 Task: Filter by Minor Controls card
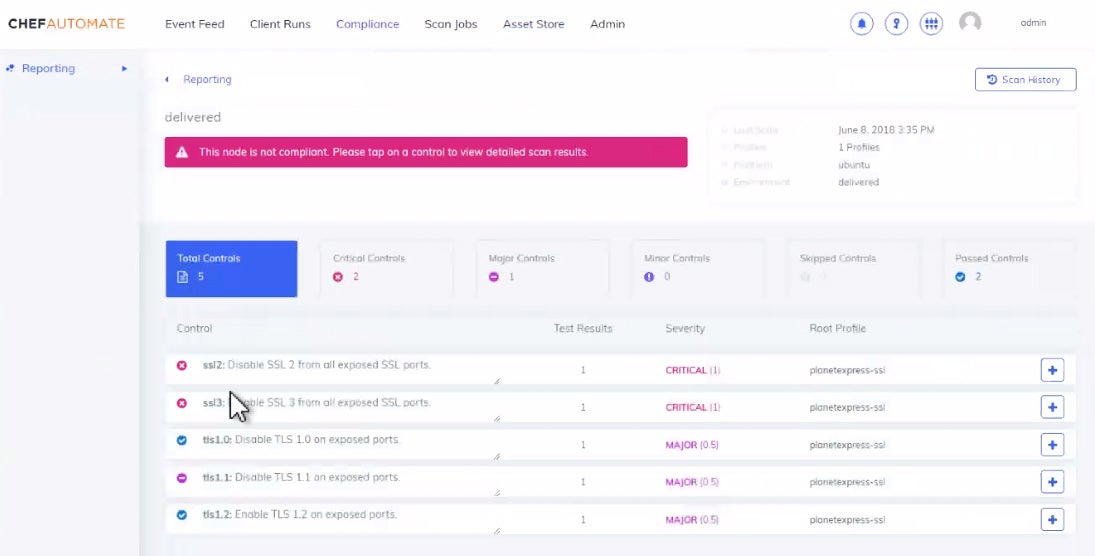click(698, 269)
